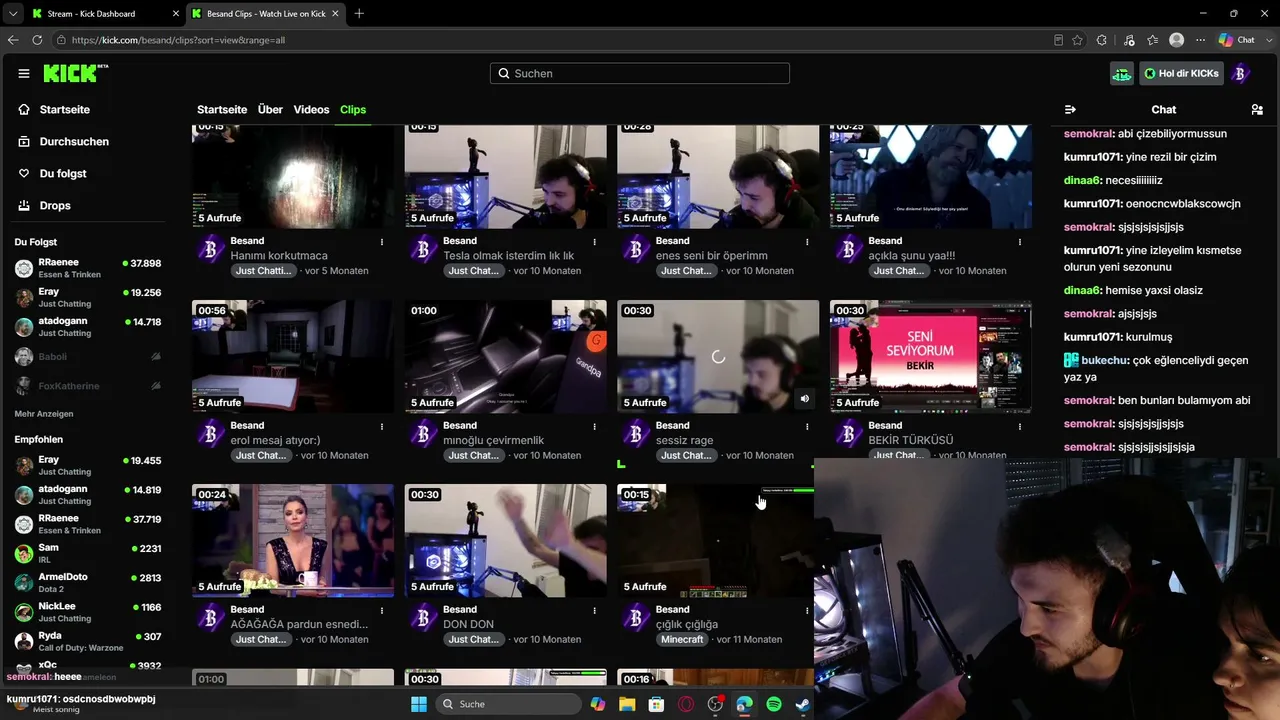Open the drops treasure chest icon in header

pos(1122,73)
